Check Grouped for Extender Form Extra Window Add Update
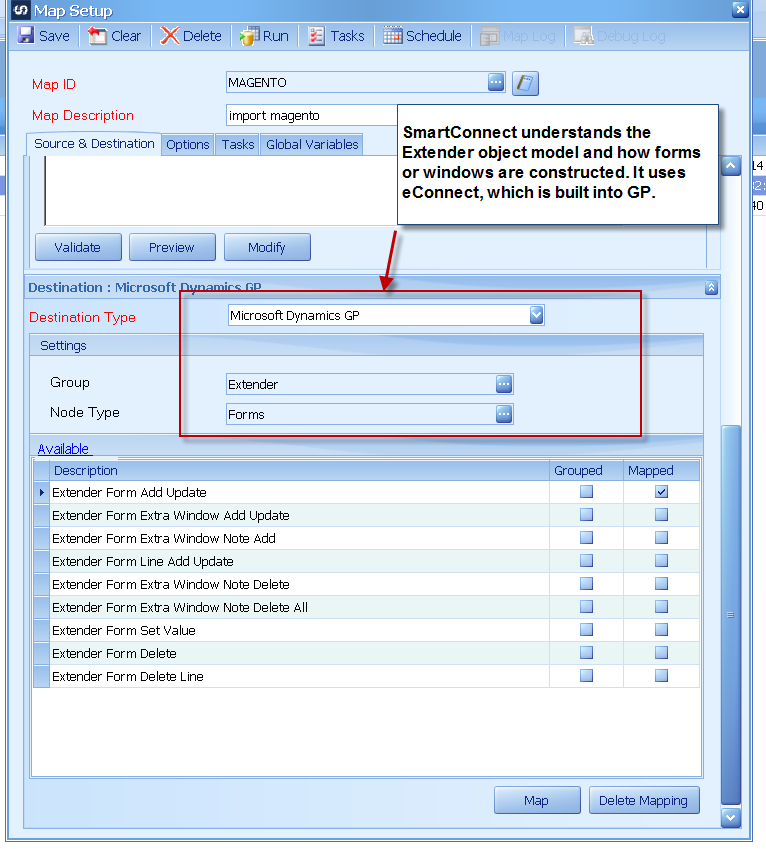 coord(586,514)
